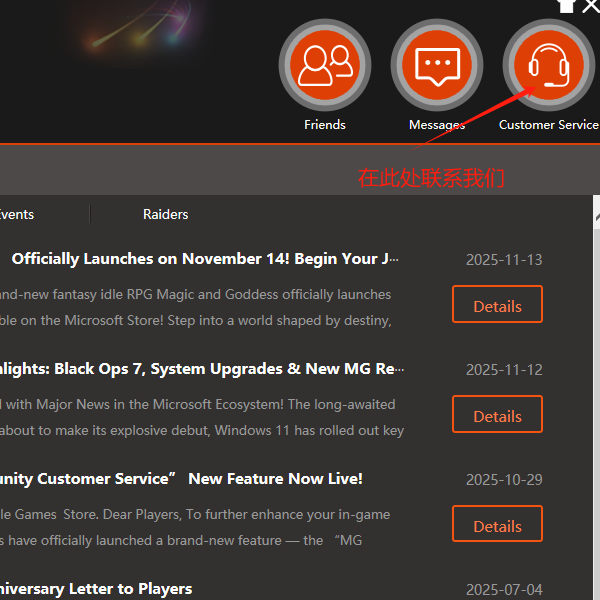
Task: Close the window with the X icon
Action: [591, 5]
